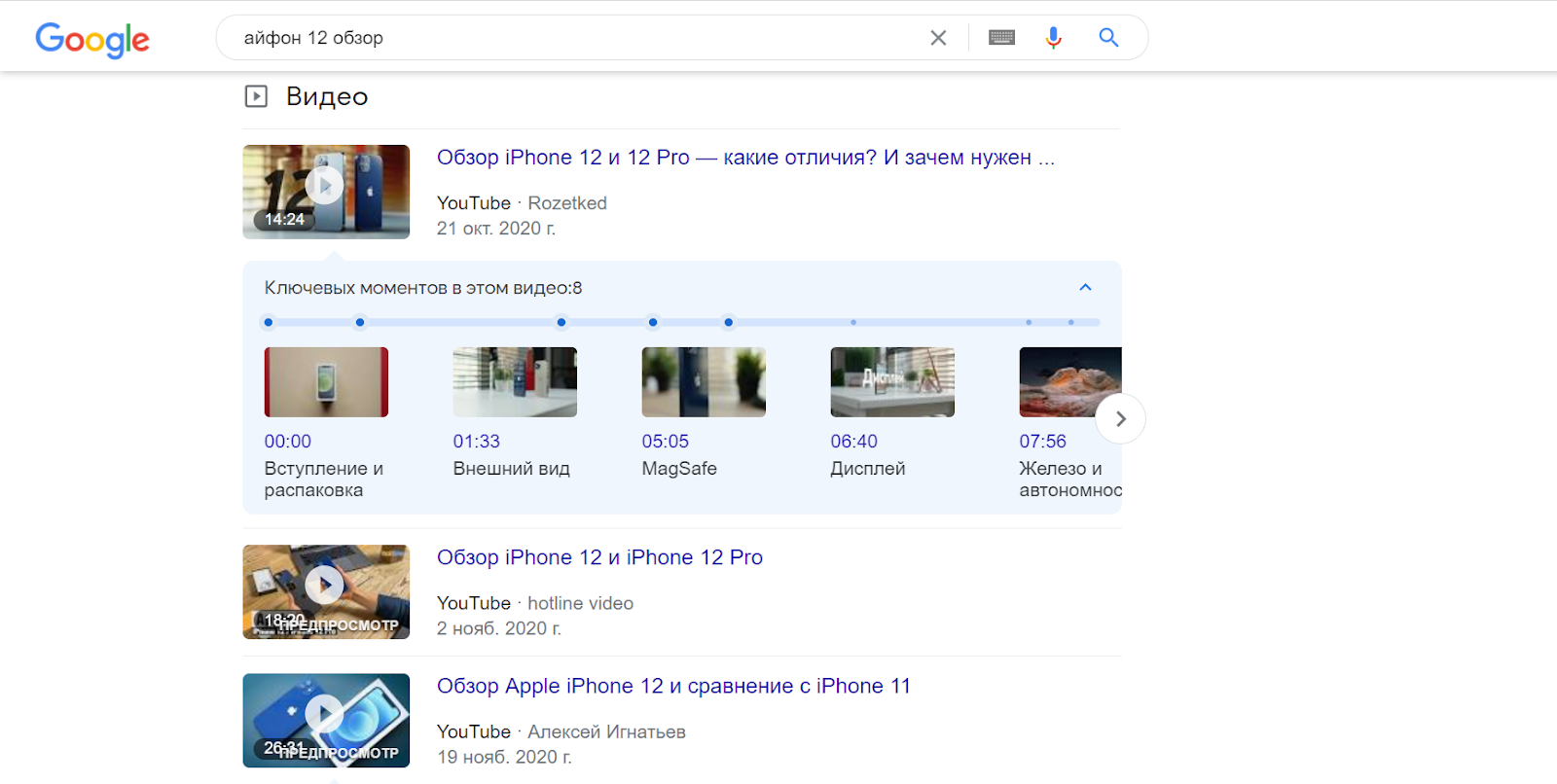This screenshot has width=1557, height=784.
Task: Open link Обзор Apple iPhone 12 и сравнение с iPhone 11
Action: click(673, 686)
